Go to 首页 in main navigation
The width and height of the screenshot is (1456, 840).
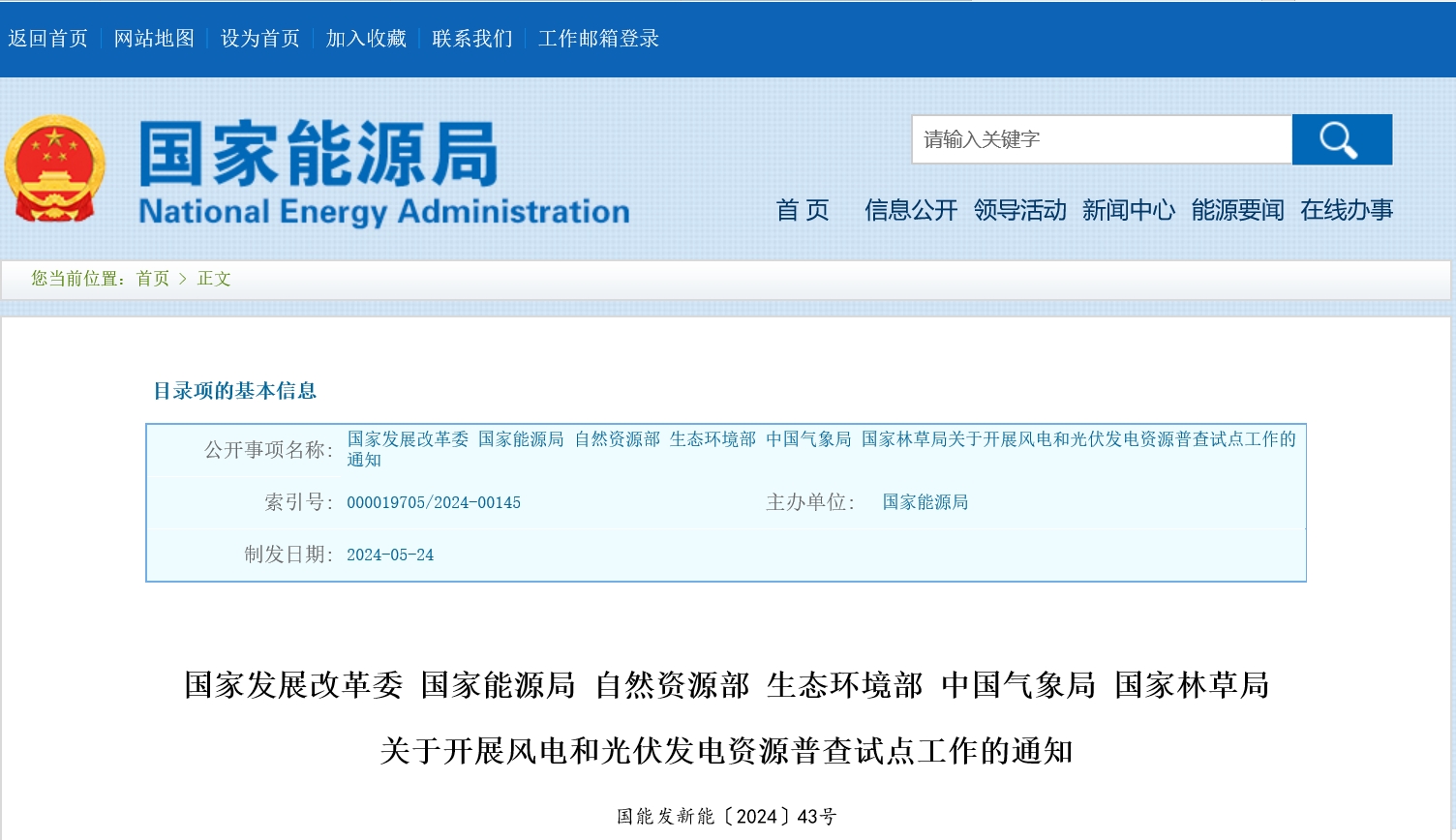pyautogui.click(x=803, y=210)
